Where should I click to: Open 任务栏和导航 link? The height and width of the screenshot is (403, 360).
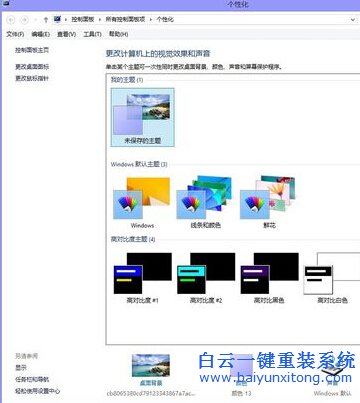[32, 379]
